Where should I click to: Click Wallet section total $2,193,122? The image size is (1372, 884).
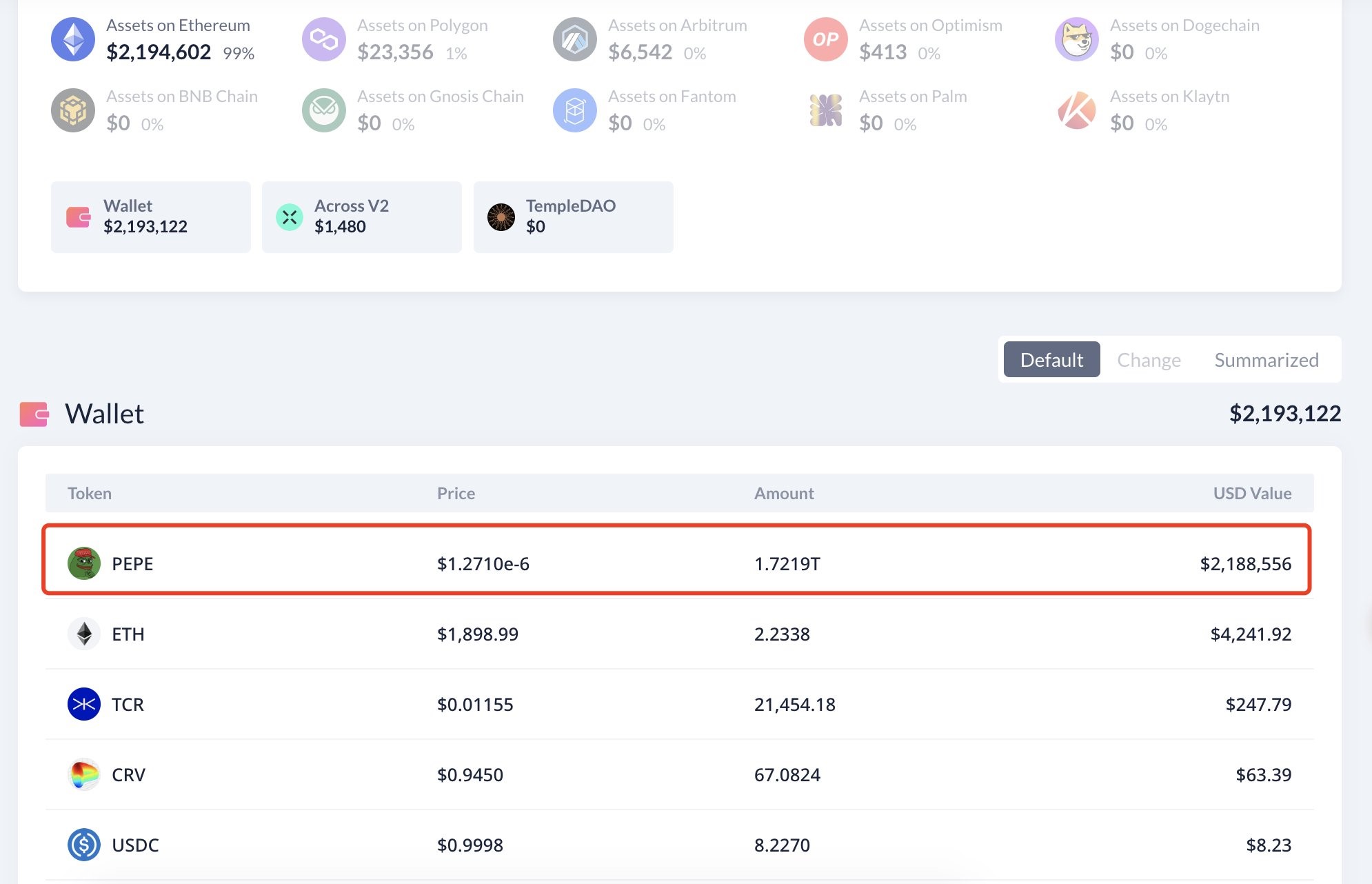click(1285, 413)
